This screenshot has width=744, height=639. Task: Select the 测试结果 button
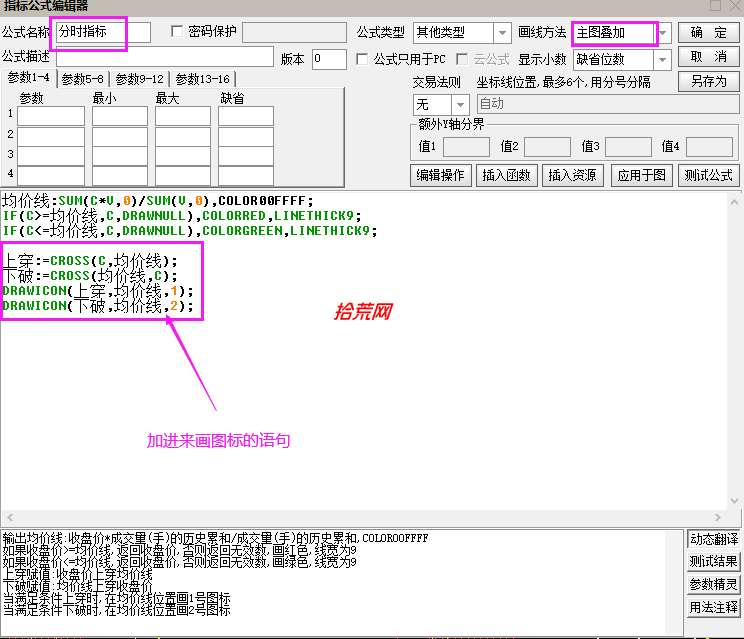[714, 561]
